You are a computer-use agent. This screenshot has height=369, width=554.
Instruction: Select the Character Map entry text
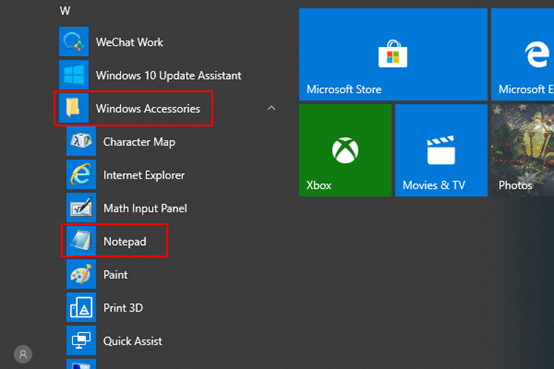point(139,142)
